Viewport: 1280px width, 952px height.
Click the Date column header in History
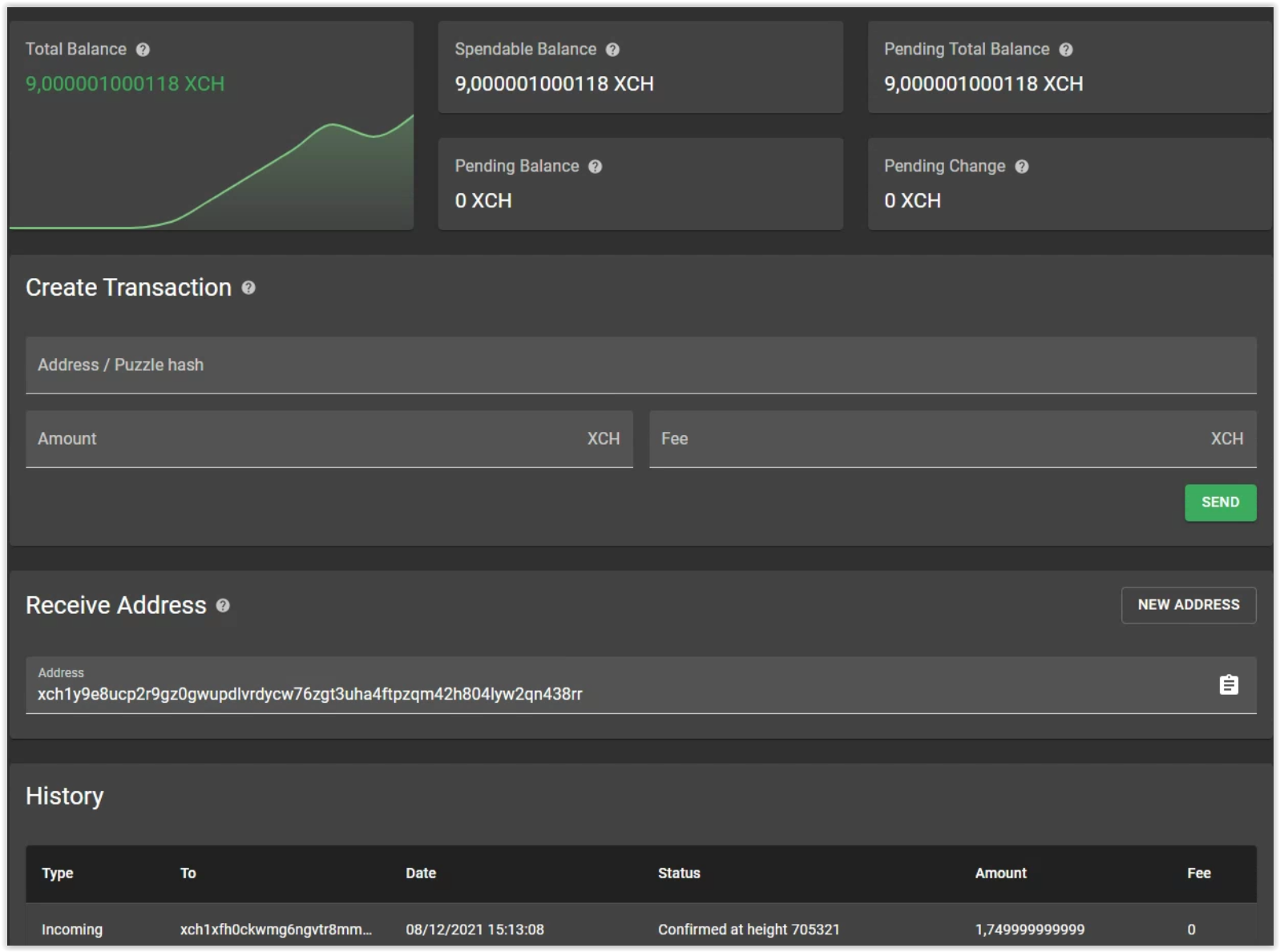[x=421, y=873]
